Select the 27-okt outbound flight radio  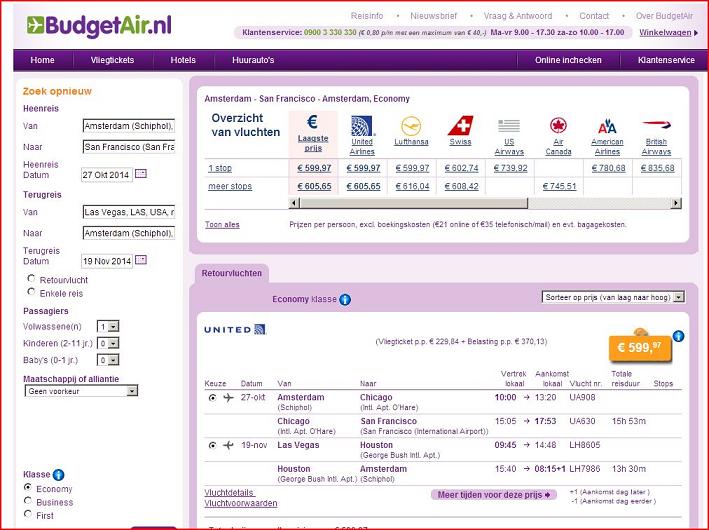(x=212, y=398)
